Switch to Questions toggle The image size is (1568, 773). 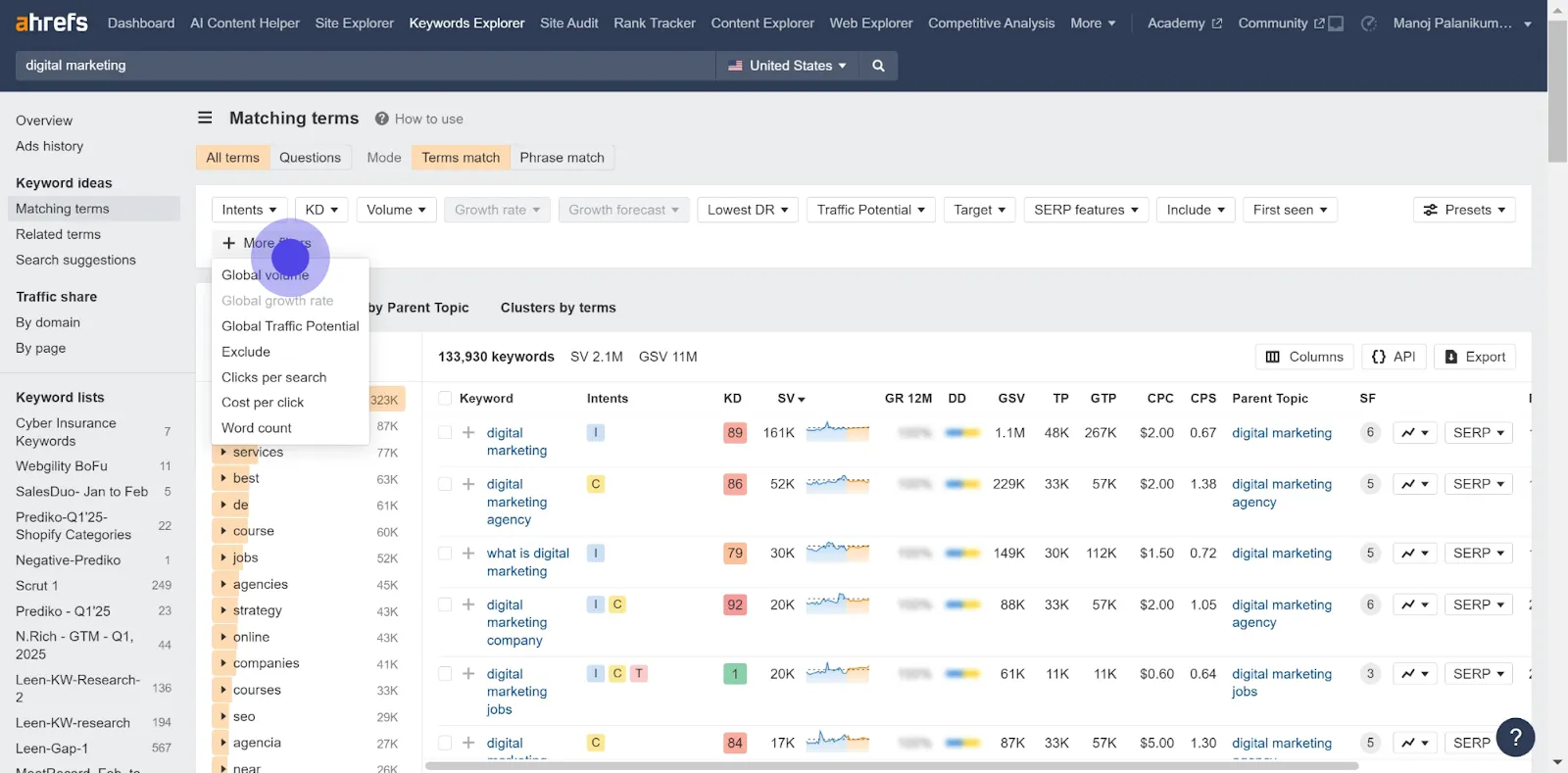[x=310, y=157]
